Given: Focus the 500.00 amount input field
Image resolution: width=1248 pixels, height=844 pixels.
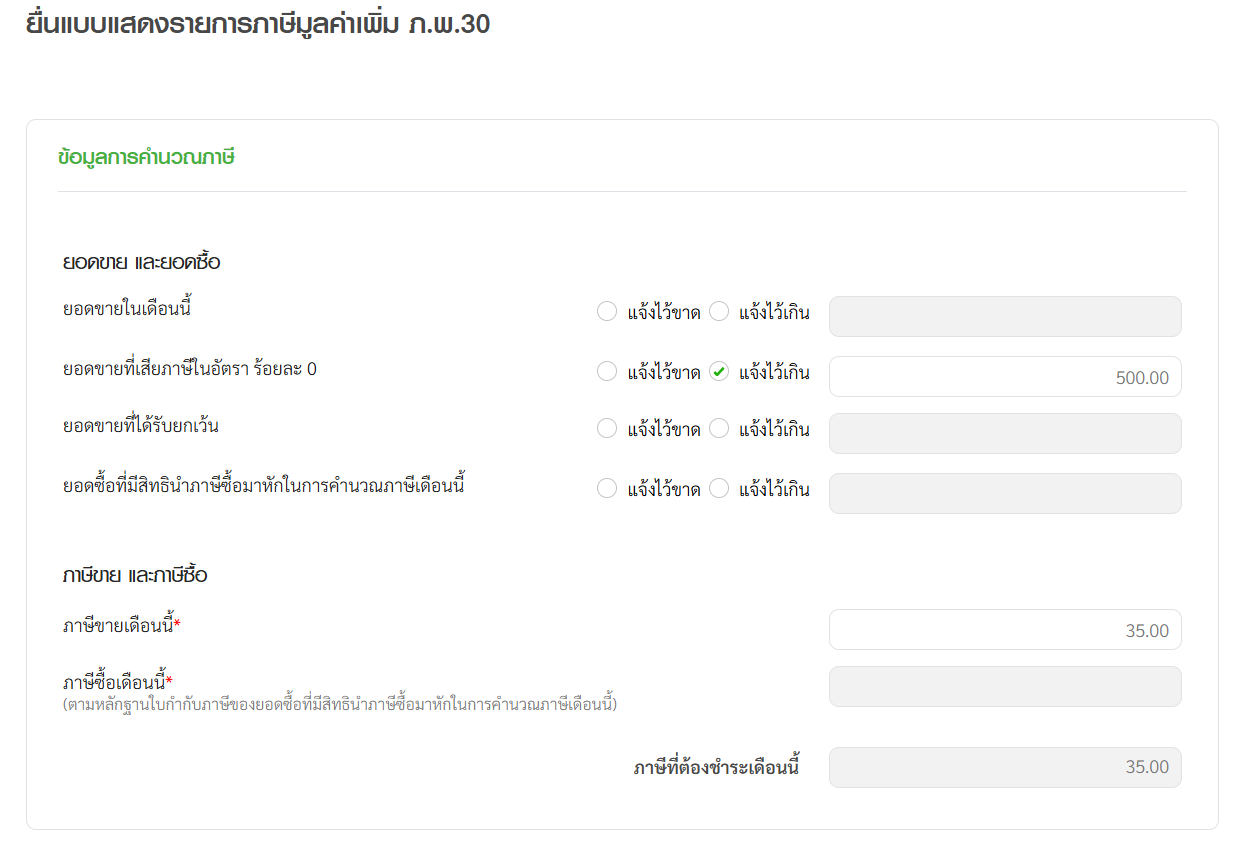Looking at the screenshot, I should pos(1004,377).
